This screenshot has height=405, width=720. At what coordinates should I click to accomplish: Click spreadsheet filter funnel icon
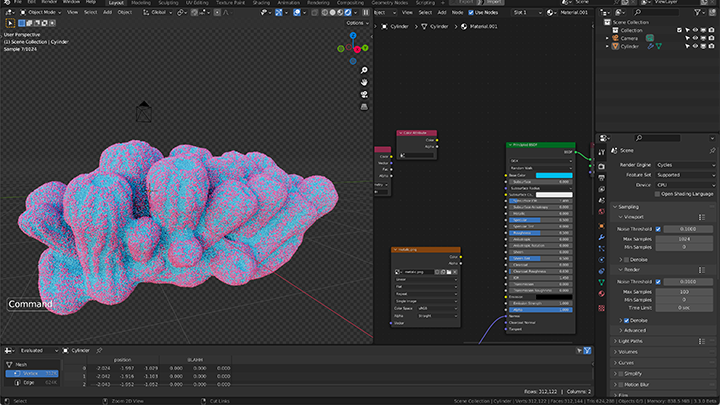(x=587, y=351)
